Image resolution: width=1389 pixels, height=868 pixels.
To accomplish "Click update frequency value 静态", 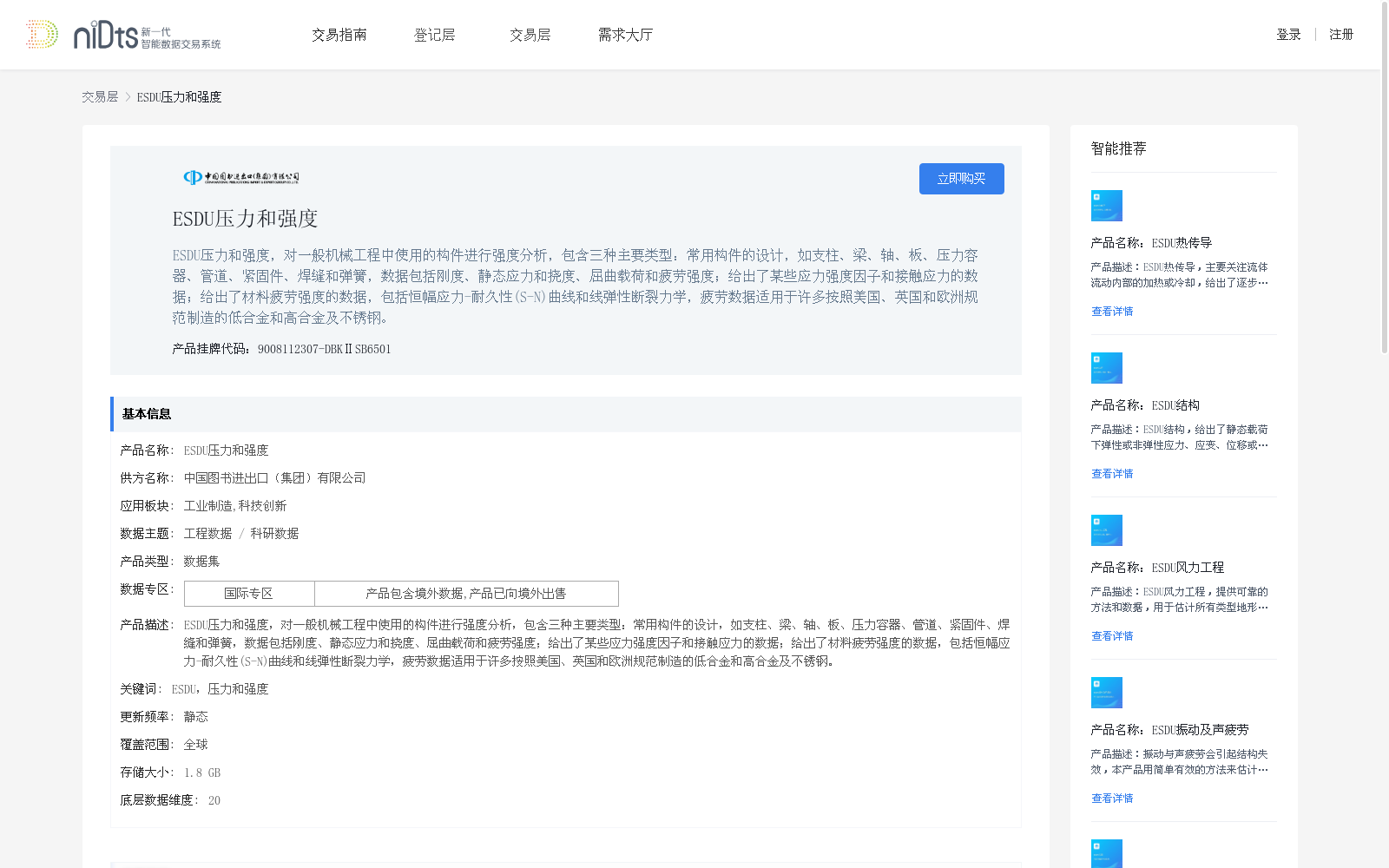I will click(x=195, y=717).
